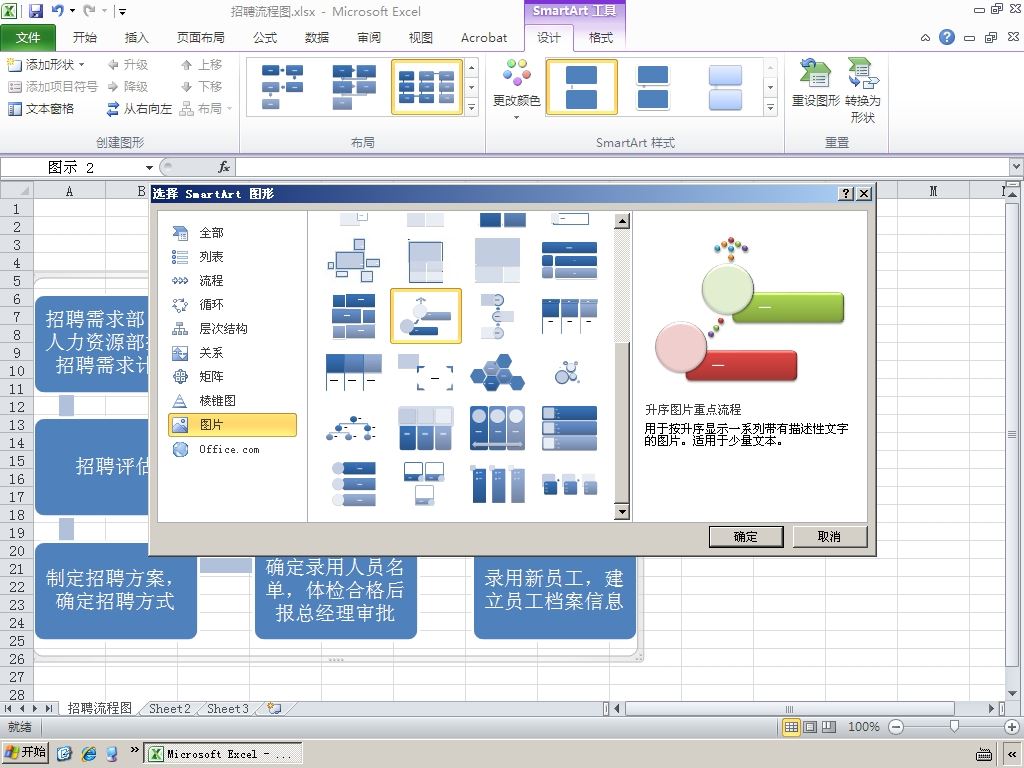Click the Name Box showing 图示 2

coord(71,168)
